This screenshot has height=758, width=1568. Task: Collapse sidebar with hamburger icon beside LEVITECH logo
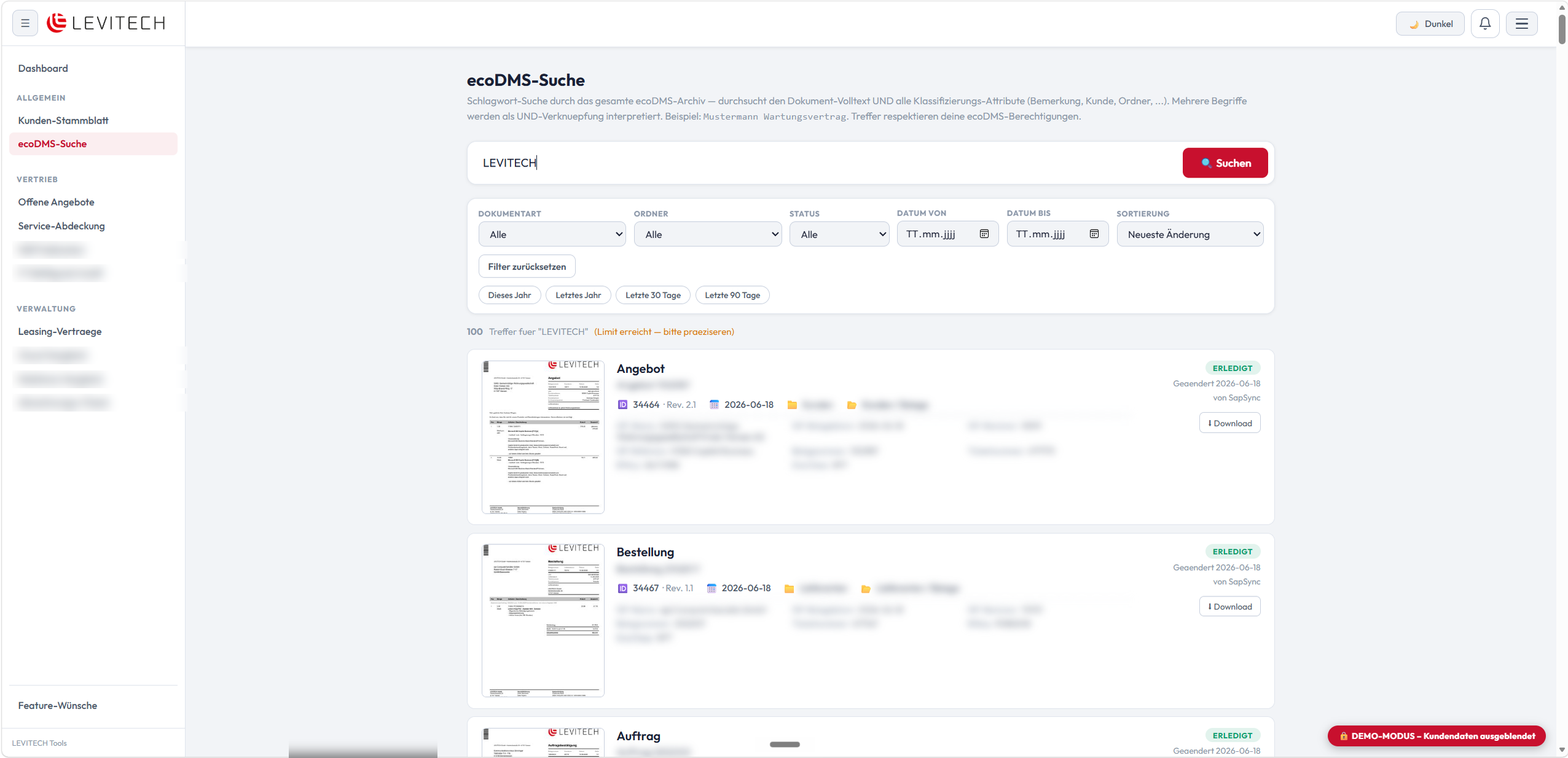[x=25, y=23]
